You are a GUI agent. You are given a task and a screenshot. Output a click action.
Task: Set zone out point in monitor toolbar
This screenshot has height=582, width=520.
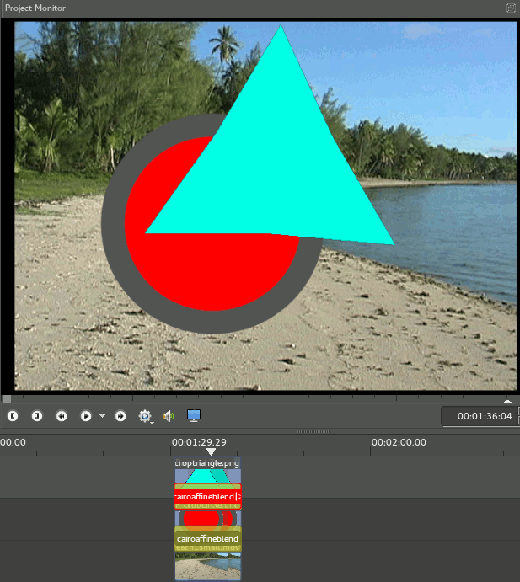point(37,416)
